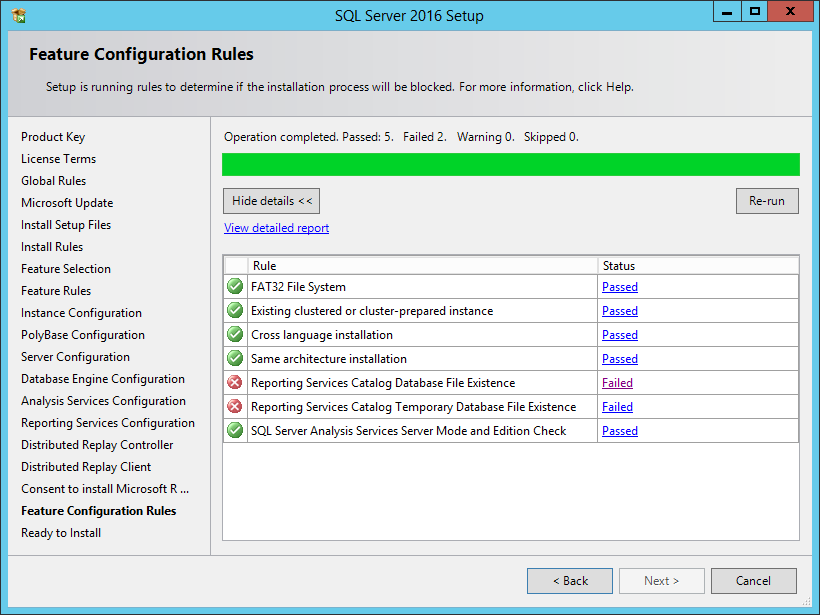
Task: Open Passed status for Same architecture installation
Action: pos(620,359)
